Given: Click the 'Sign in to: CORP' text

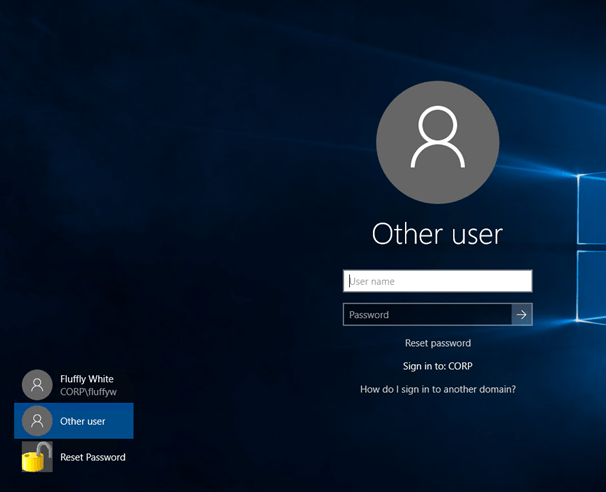Looking at the screenshot, I should (x=437, y=366).
